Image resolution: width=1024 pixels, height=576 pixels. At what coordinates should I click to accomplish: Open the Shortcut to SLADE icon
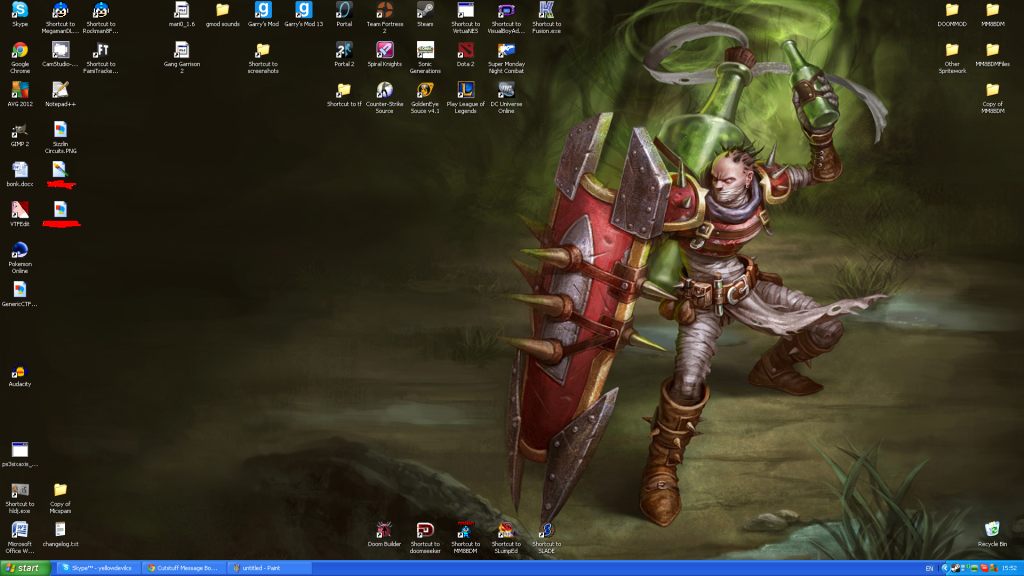pyautogui.click(x=546, y=531)
